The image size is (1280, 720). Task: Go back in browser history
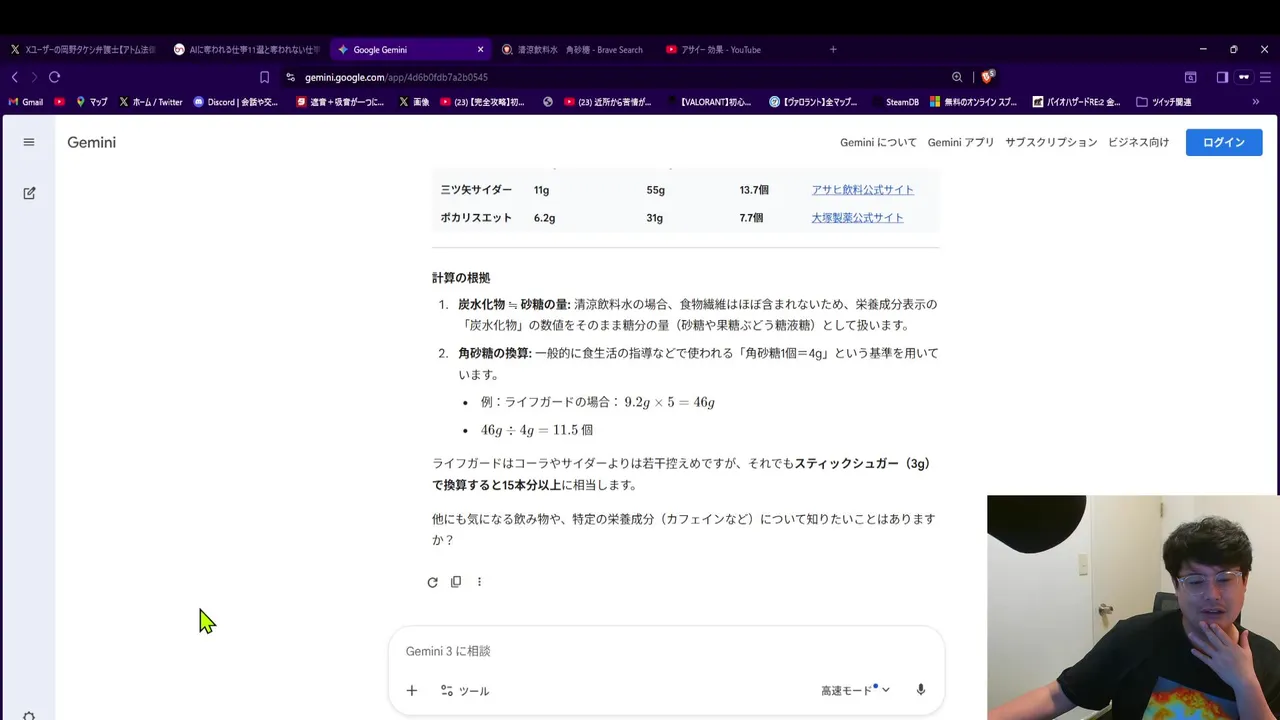[14, 77]
